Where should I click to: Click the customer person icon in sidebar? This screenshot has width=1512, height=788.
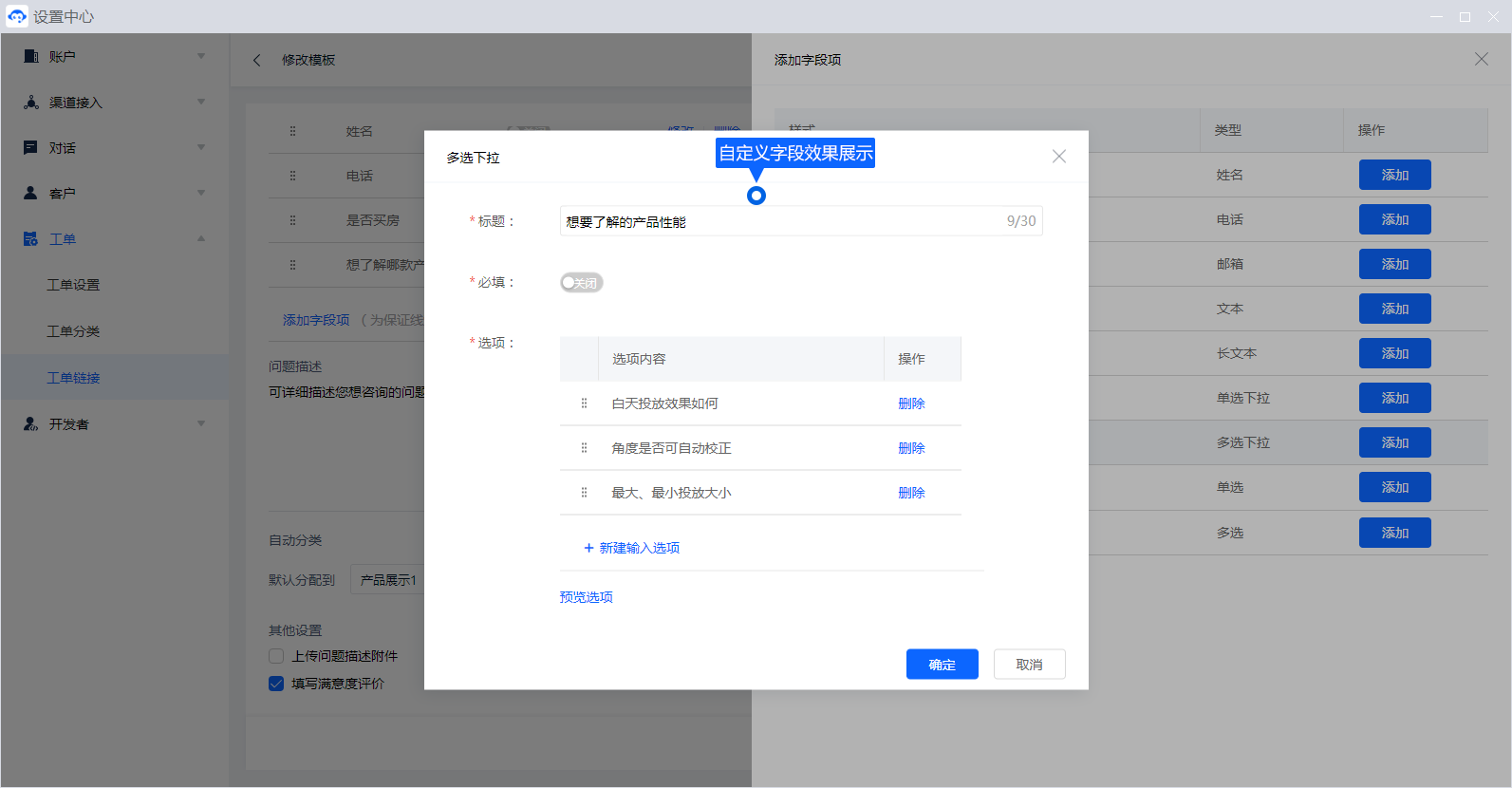click(31, 193)
